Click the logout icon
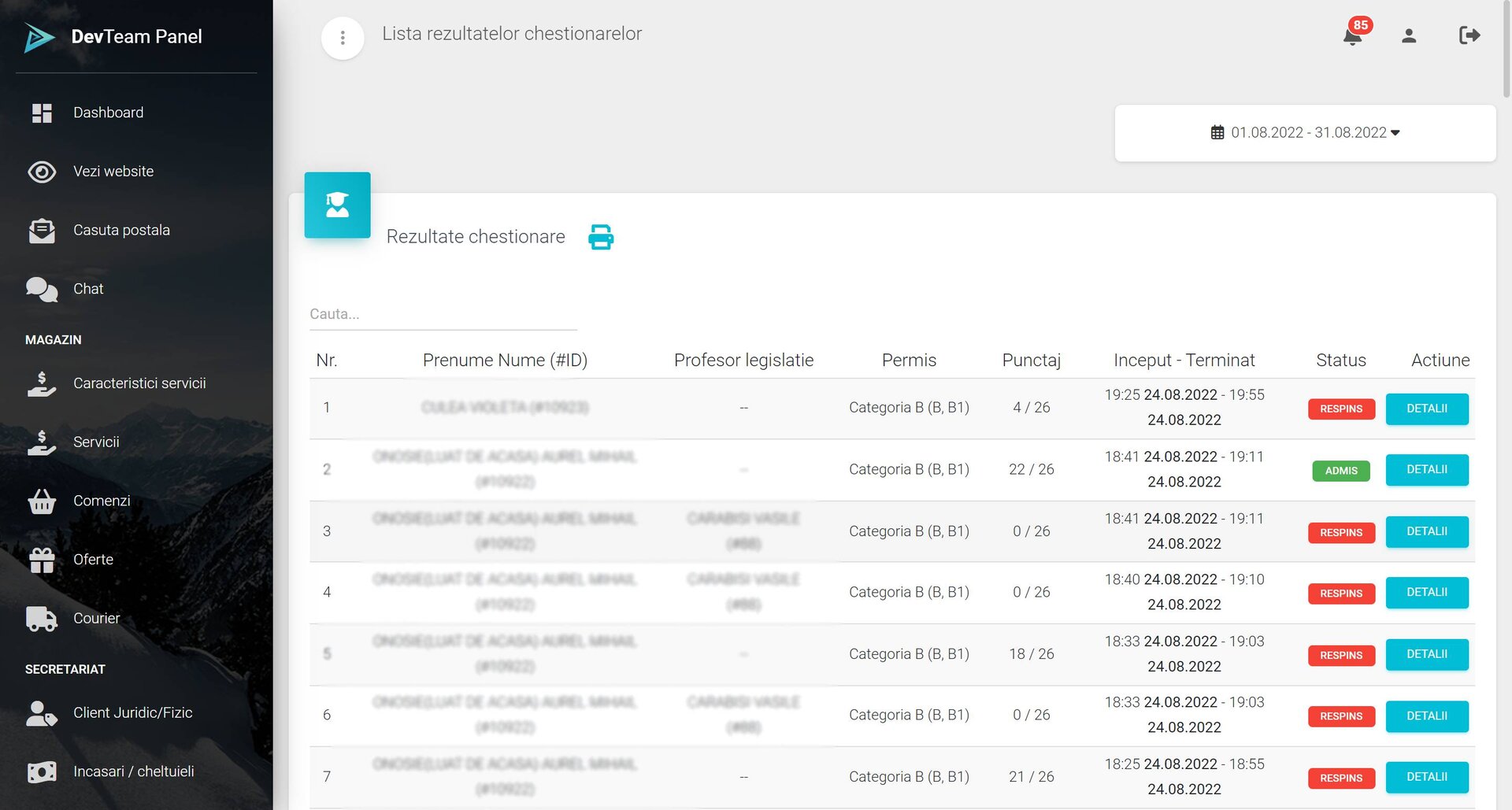 (1469, 35)
